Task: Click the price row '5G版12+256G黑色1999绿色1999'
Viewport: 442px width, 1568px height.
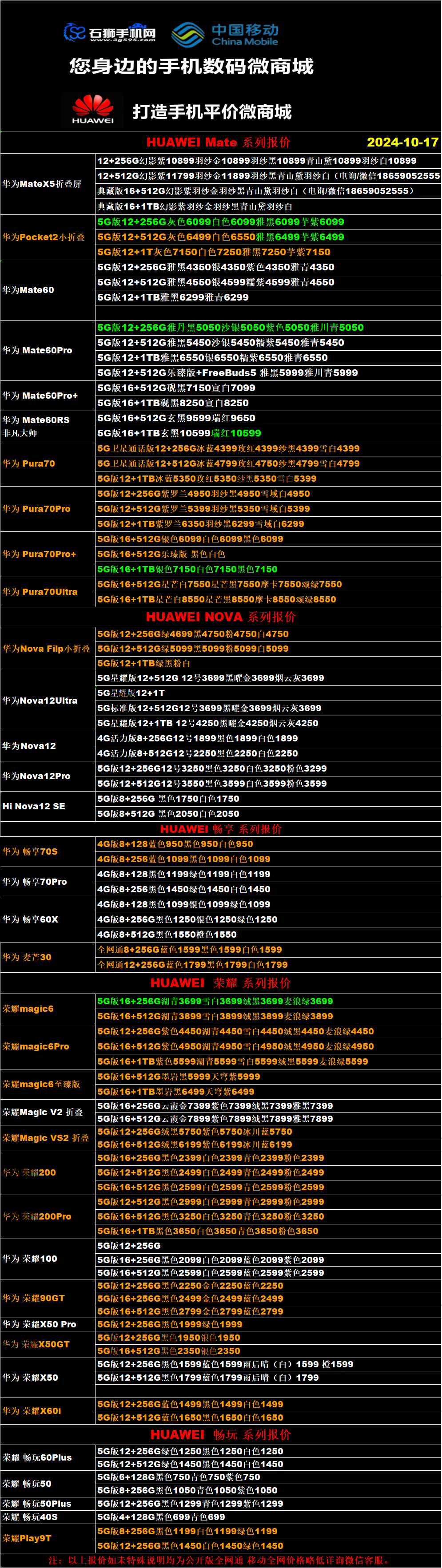Action: 268,1324
